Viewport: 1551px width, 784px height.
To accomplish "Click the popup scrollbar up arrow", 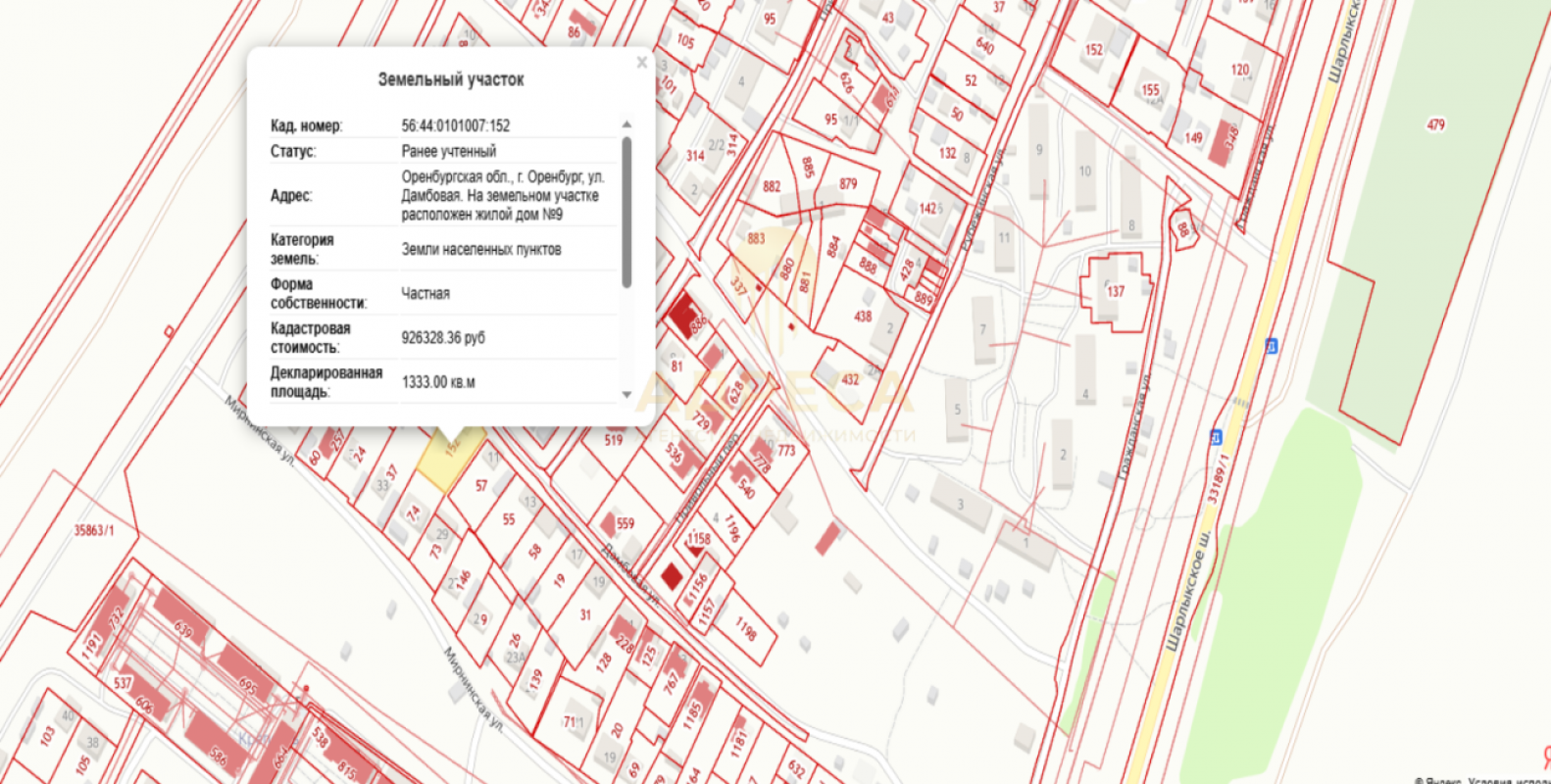I will coord(626,124).
